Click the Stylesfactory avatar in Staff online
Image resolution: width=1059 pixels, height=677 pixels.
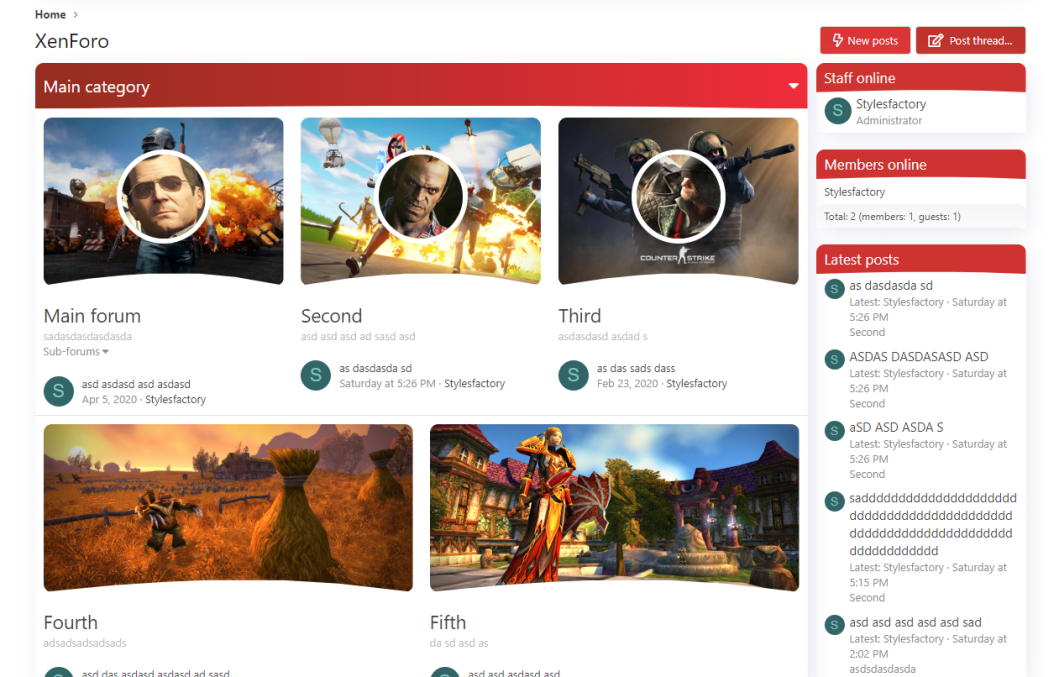838,111
